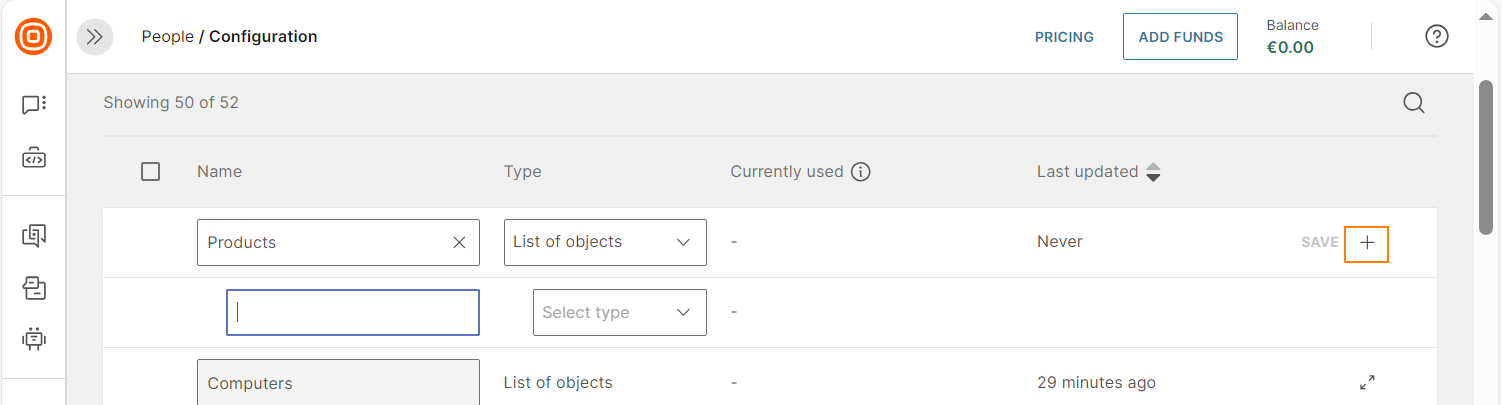
Task: Expand the Computers row details
Action: point(1367,382)
